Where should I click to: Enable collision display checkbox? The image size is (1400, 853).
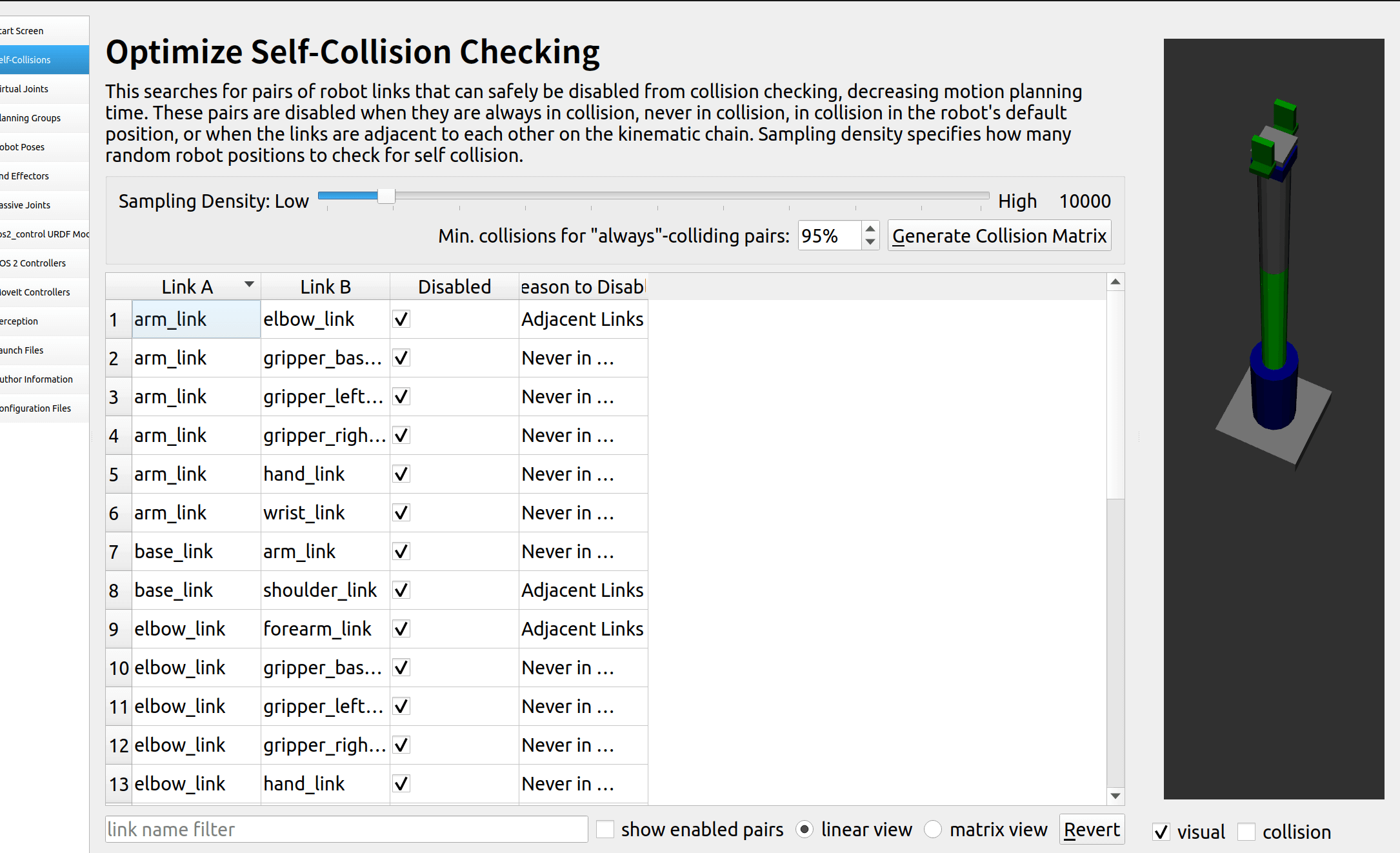tap(1246, 832)
